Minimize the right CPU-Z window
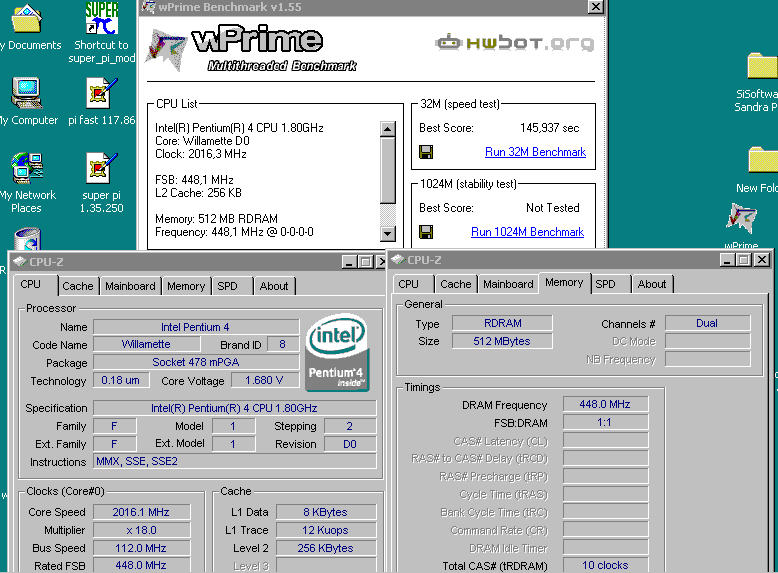This screenshot has width=778, height=573. click(x=727, y=259)
